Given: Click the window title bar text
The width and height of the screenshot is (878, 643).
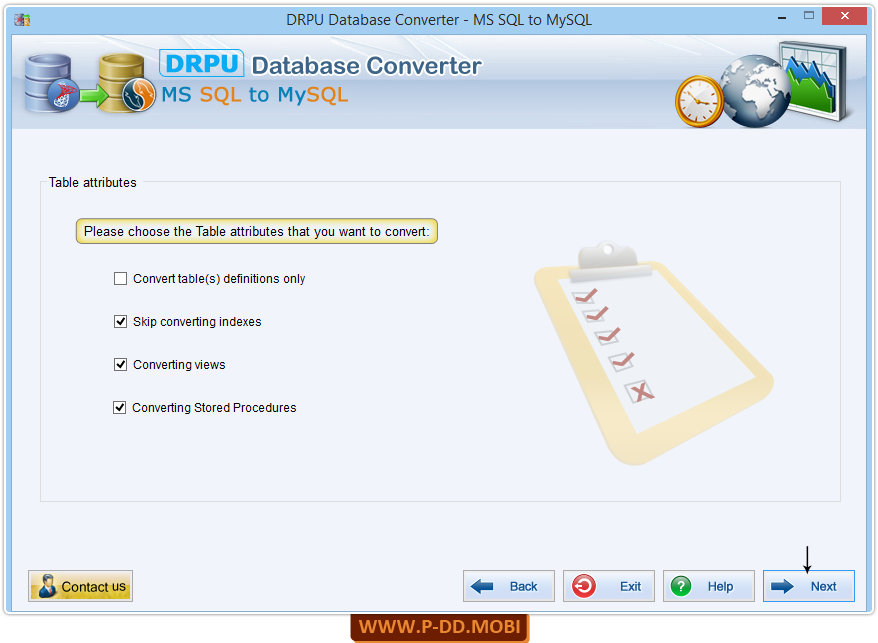Looking at the screenshot, I should [438, 20].
